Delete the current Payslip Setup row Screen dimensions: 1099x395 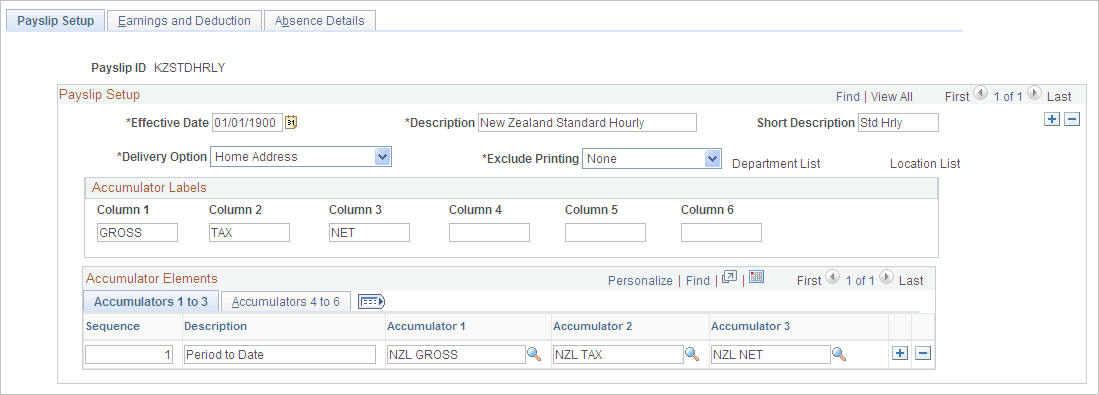point(1072,119)
